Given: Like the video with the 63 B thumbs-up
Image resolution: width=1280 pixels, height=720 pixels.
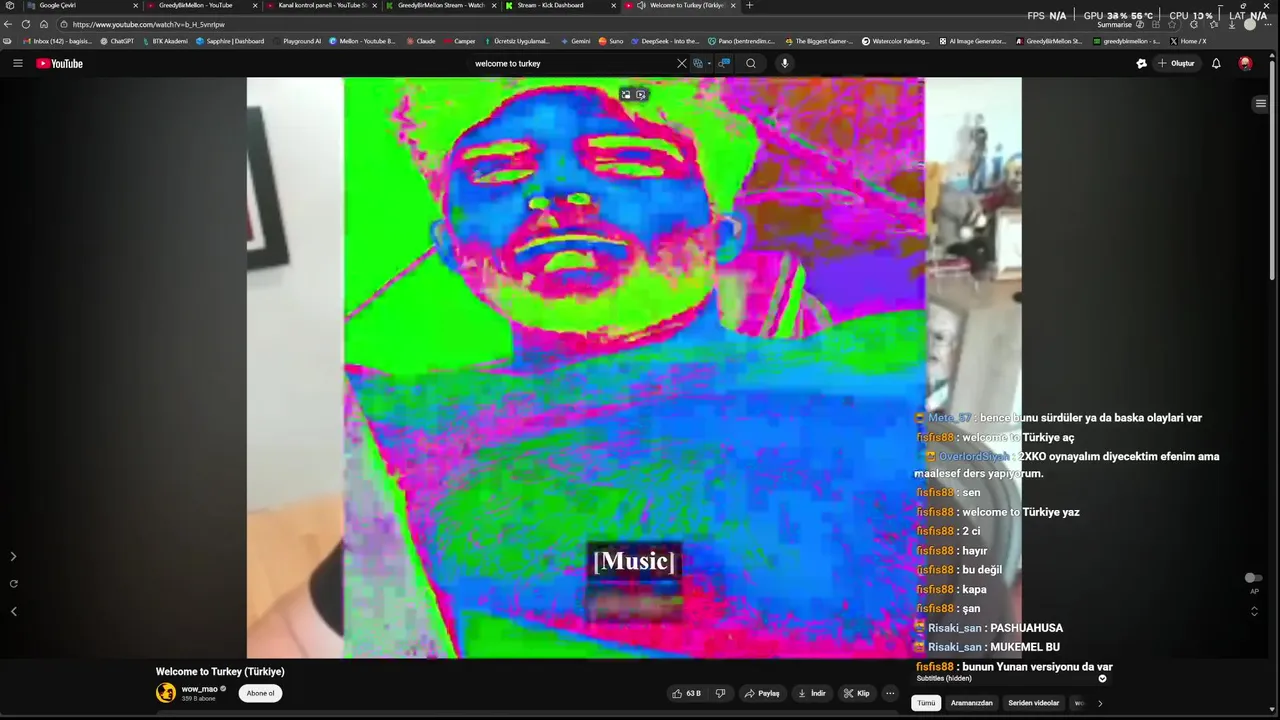Looking at the screenshot, I should (x=686, y=693).
